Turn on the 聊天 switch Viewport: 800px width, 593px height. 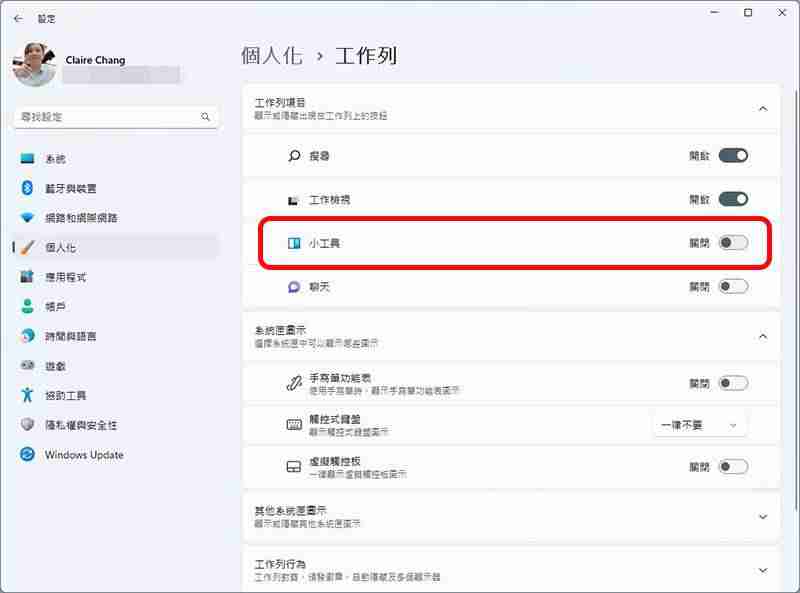click(731, 286)
